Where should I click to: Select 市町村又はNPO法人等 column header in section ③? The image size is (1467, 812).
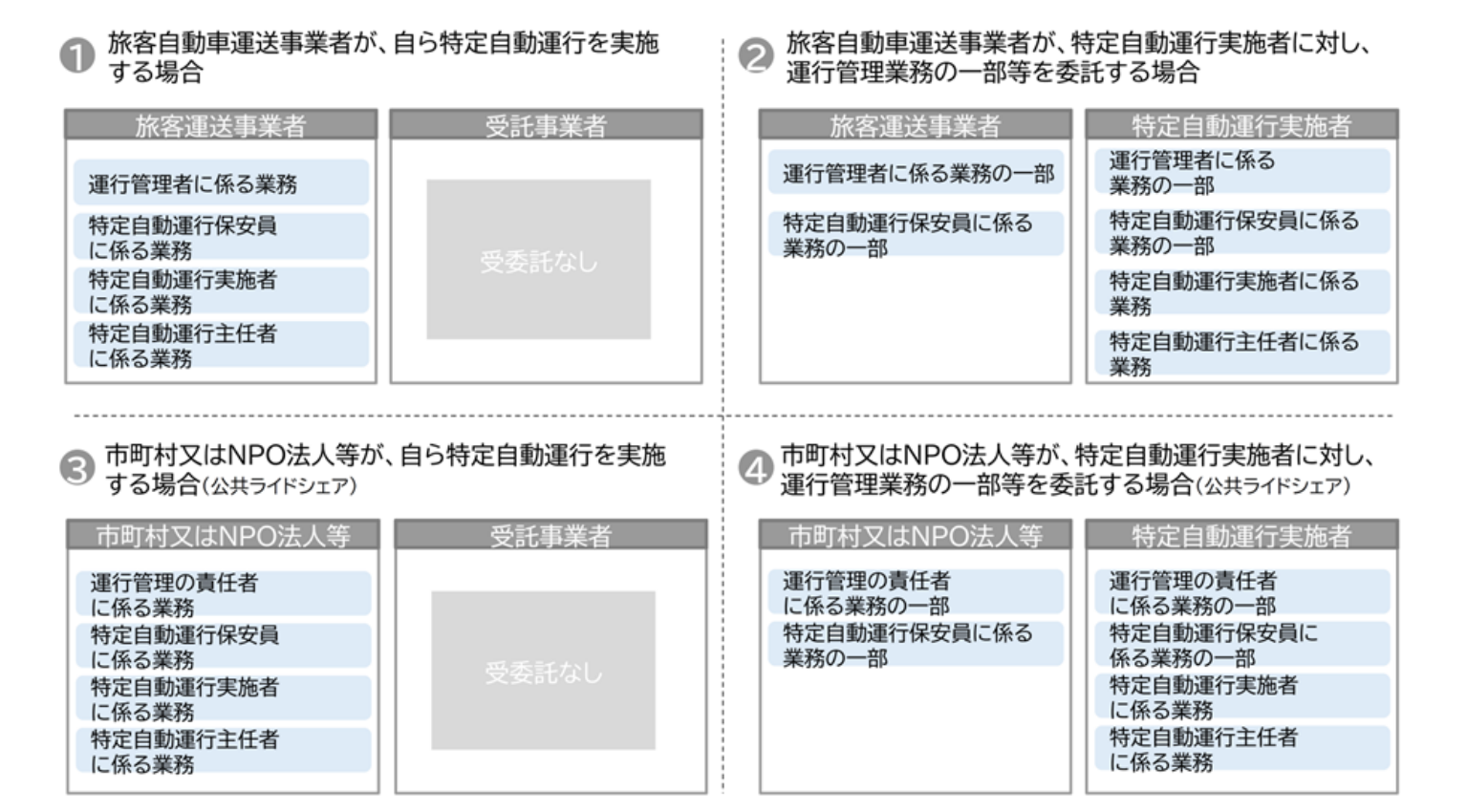(223, 535)
